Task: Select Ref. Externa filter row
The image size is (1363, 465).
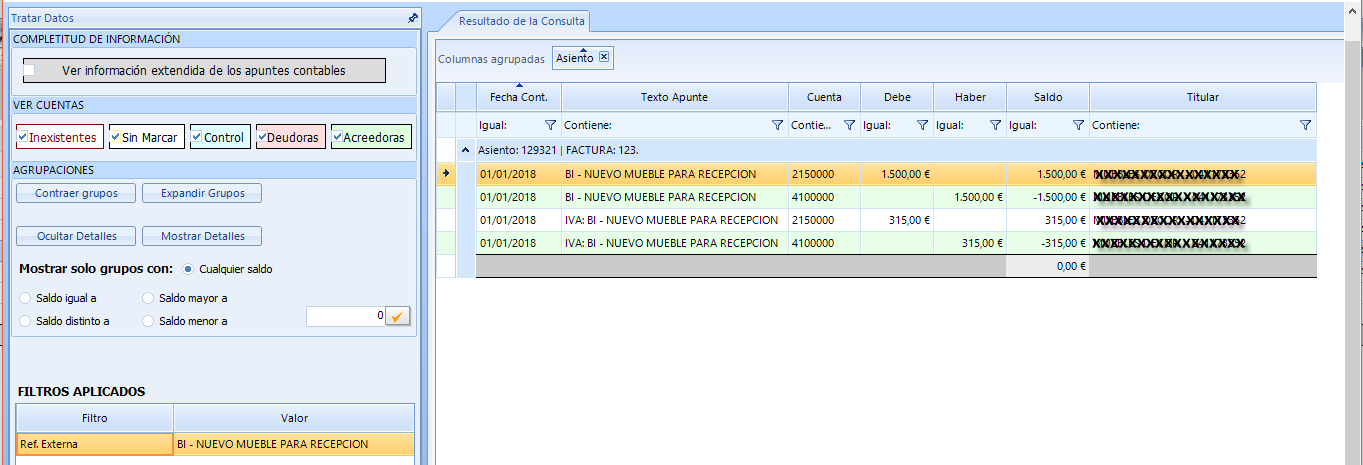Action: pos(215,444)
